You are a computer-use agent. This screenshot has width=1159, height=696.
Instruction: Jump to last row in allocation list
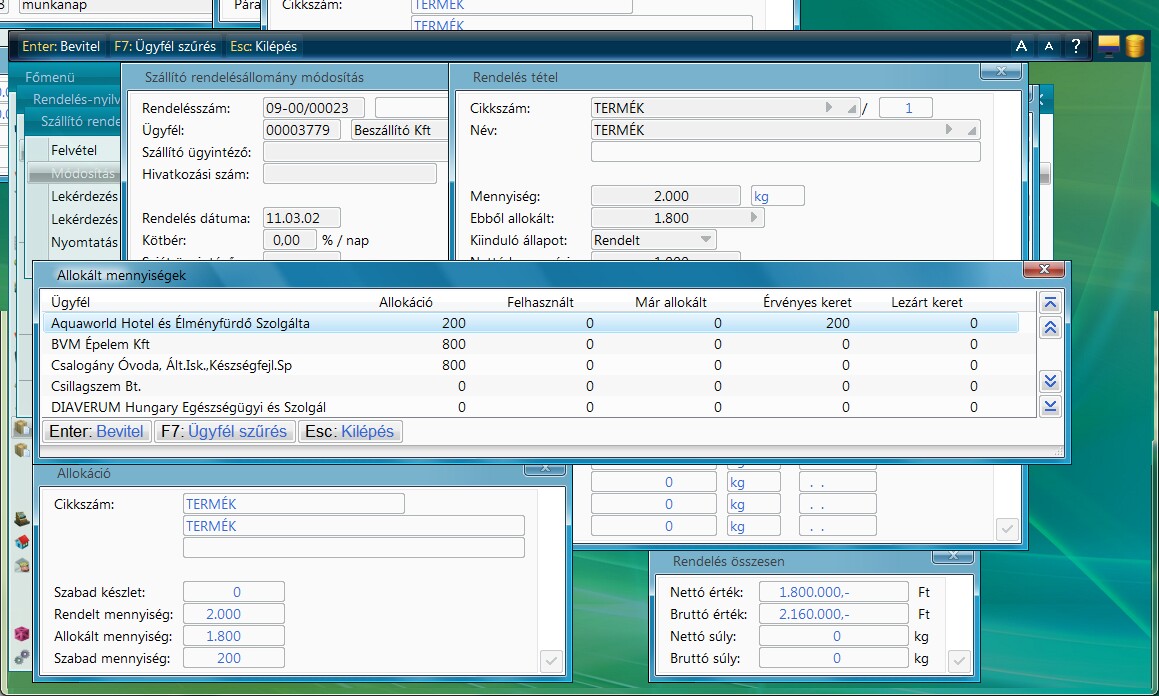[x=1050, y=405]
